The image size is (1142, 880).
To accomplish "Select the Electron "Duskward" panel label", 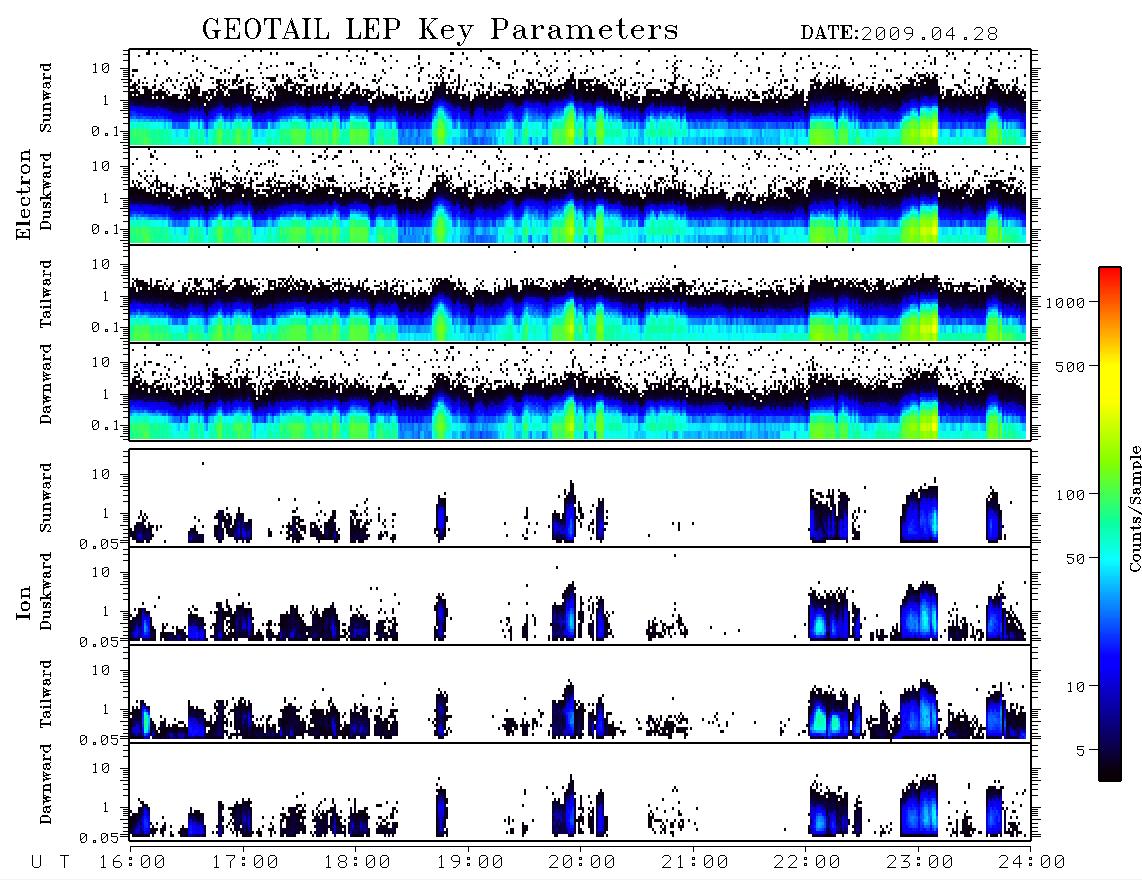I will click(46, 191).
